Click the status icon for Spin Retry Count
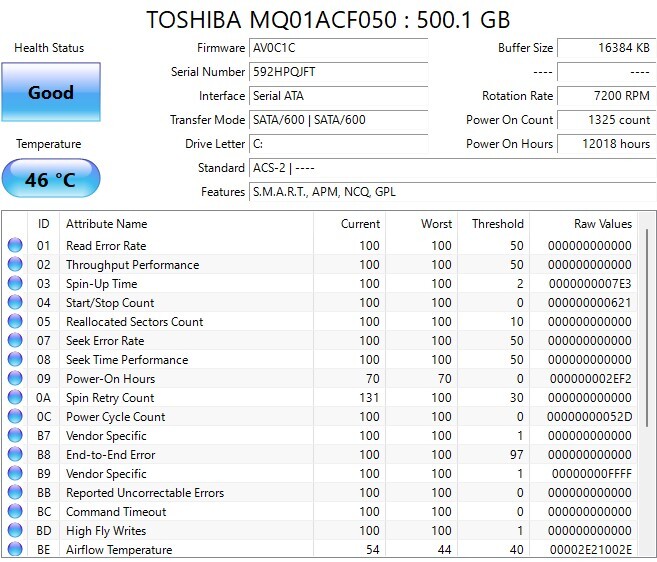This screenshot has width=657, height=562. pyautogui.click(x=15, y=397)
